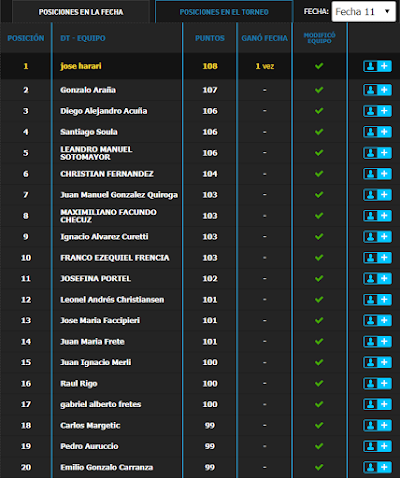Screen dimensions: 400x478
Task: Open Leonel Andrés Christiansen's team
Action: point(112,300)
